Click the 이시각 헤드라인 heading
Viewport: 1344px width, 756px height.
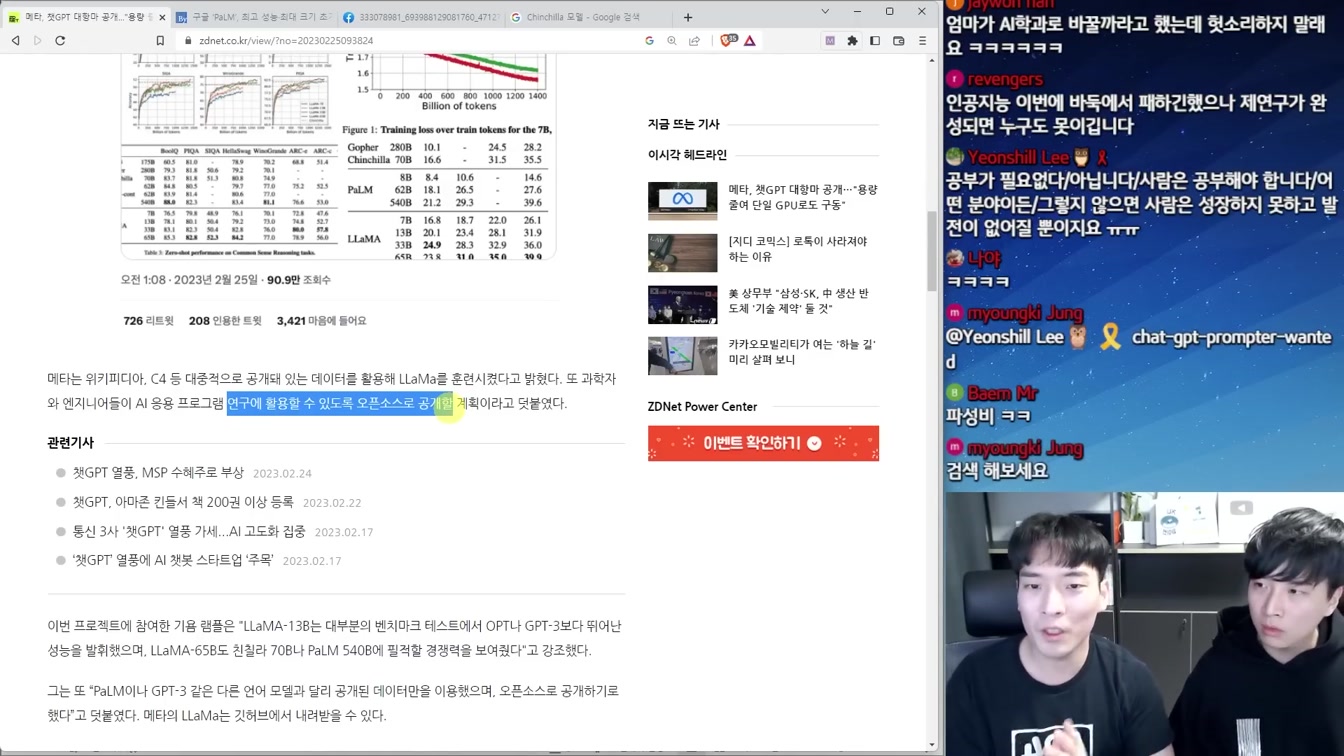click(x=687, y=155)
